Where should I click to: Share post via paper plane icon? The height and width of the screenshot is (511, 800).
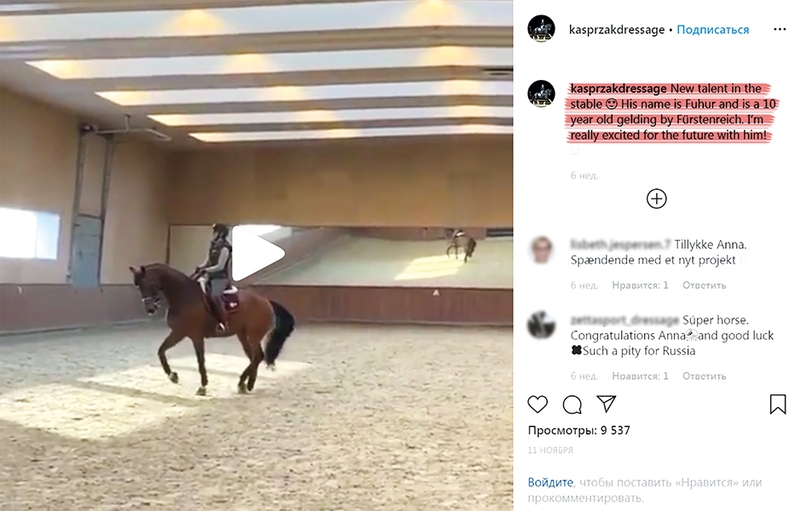(x=607, y=404)
